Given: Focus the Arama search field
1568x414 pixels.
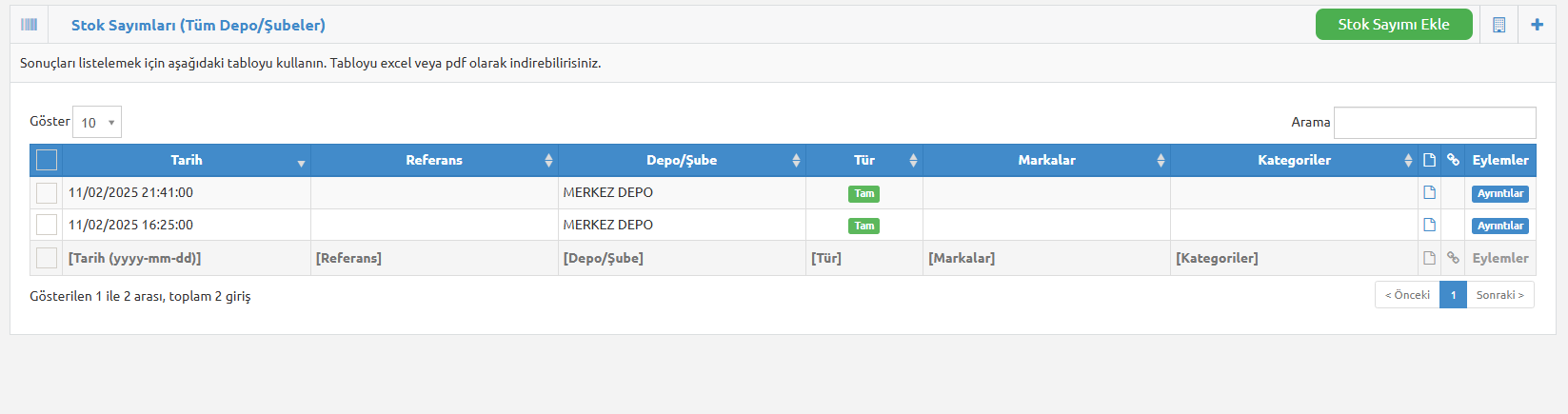Looking at the screenshot, I should click(1435, 123).
